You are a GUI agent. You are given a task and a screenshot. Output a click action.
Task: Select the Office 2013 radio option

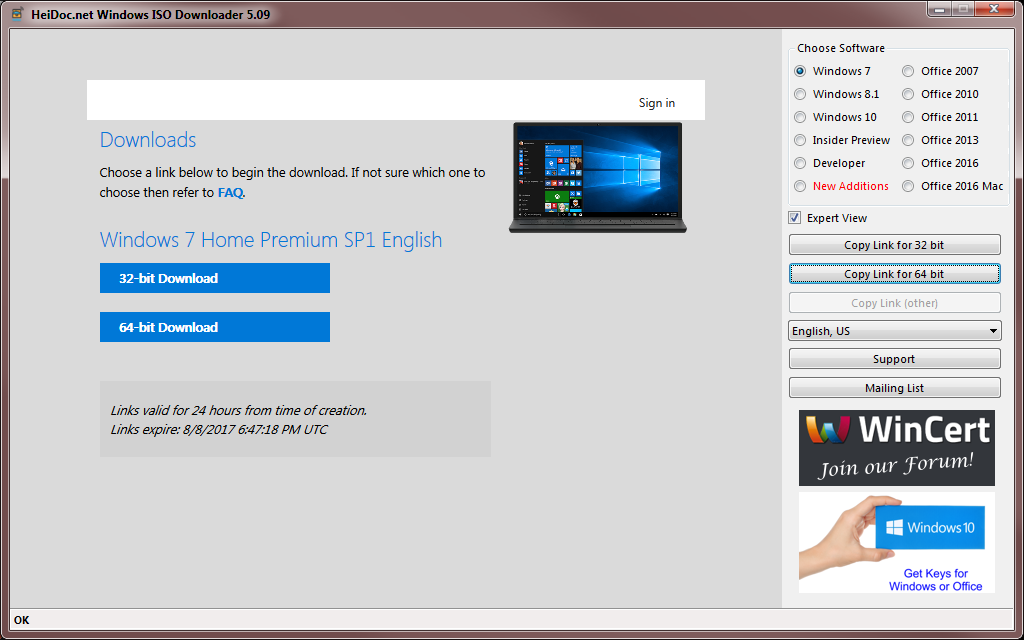pos(908,140)
